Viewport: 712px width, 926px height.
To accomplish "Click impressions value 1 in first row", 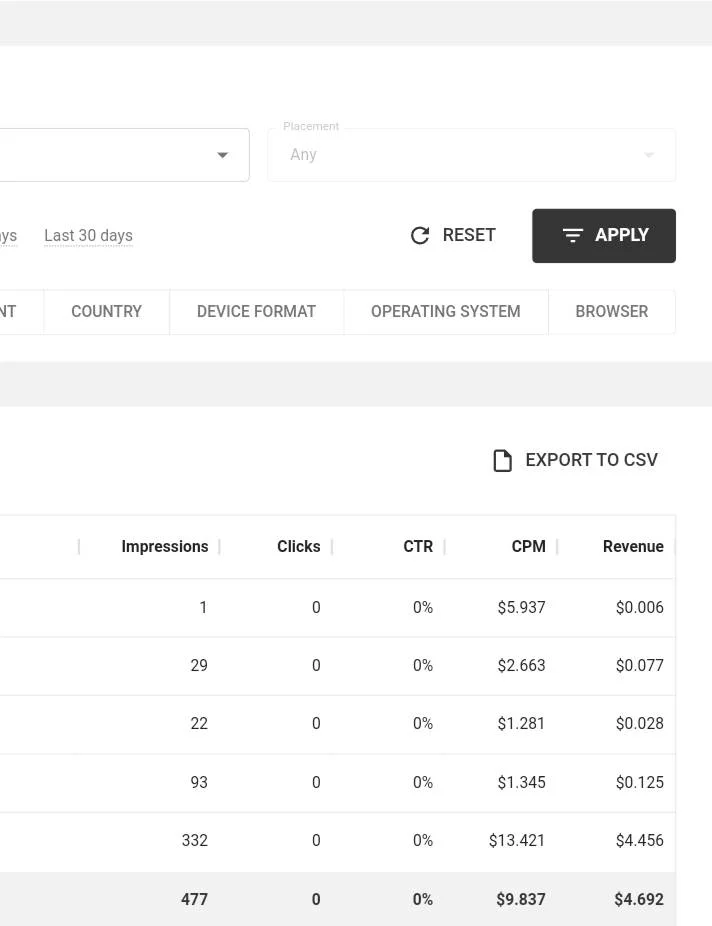I will point(203,608).
